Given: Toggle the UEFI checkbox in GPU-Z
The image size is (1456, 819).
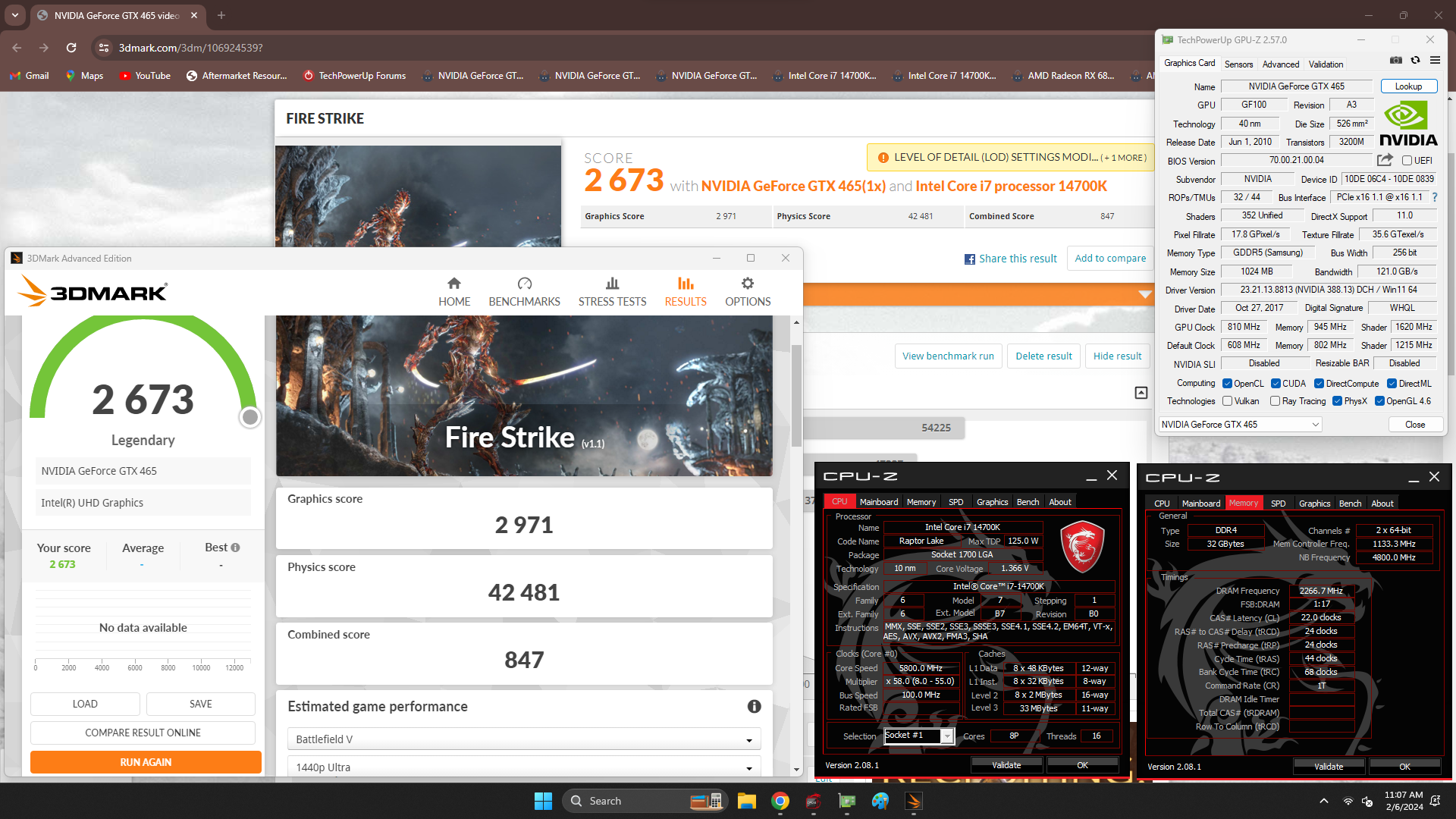Looking at the screenshot, I should click(x=1407, y=161).
